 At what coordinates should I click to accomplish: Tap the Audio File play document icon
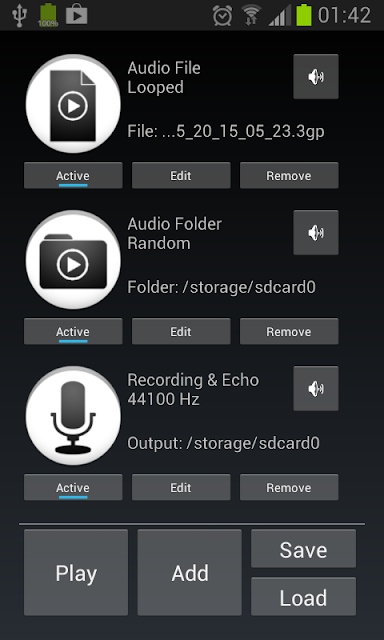point(73,104)
